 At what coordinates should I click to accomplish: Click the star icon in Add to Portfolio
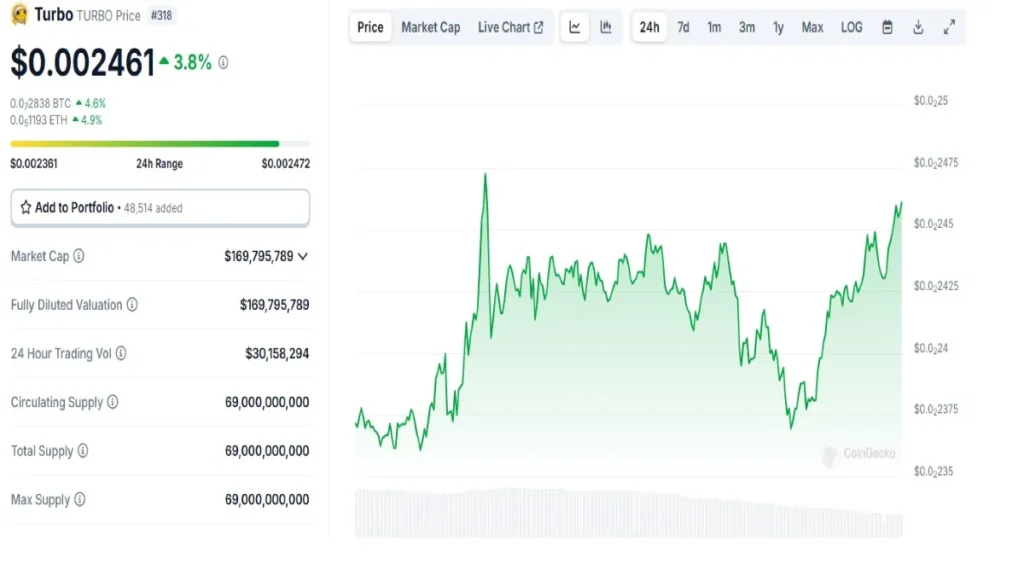point(25,208)
